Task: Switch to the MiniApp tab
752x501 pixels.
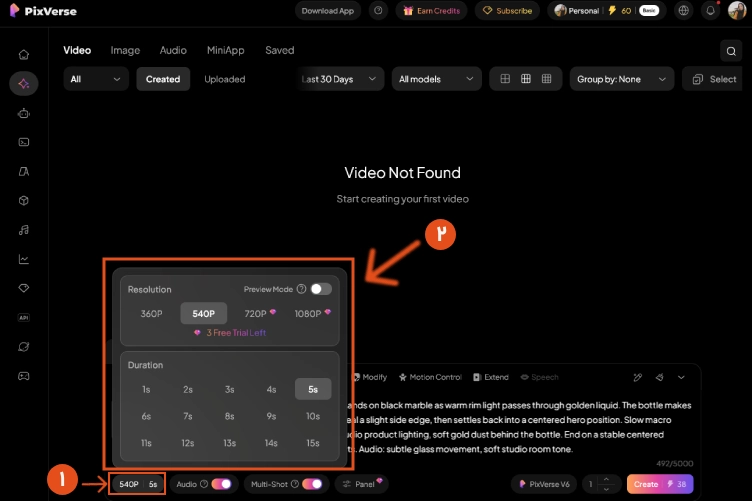Action: click(225, 50)
